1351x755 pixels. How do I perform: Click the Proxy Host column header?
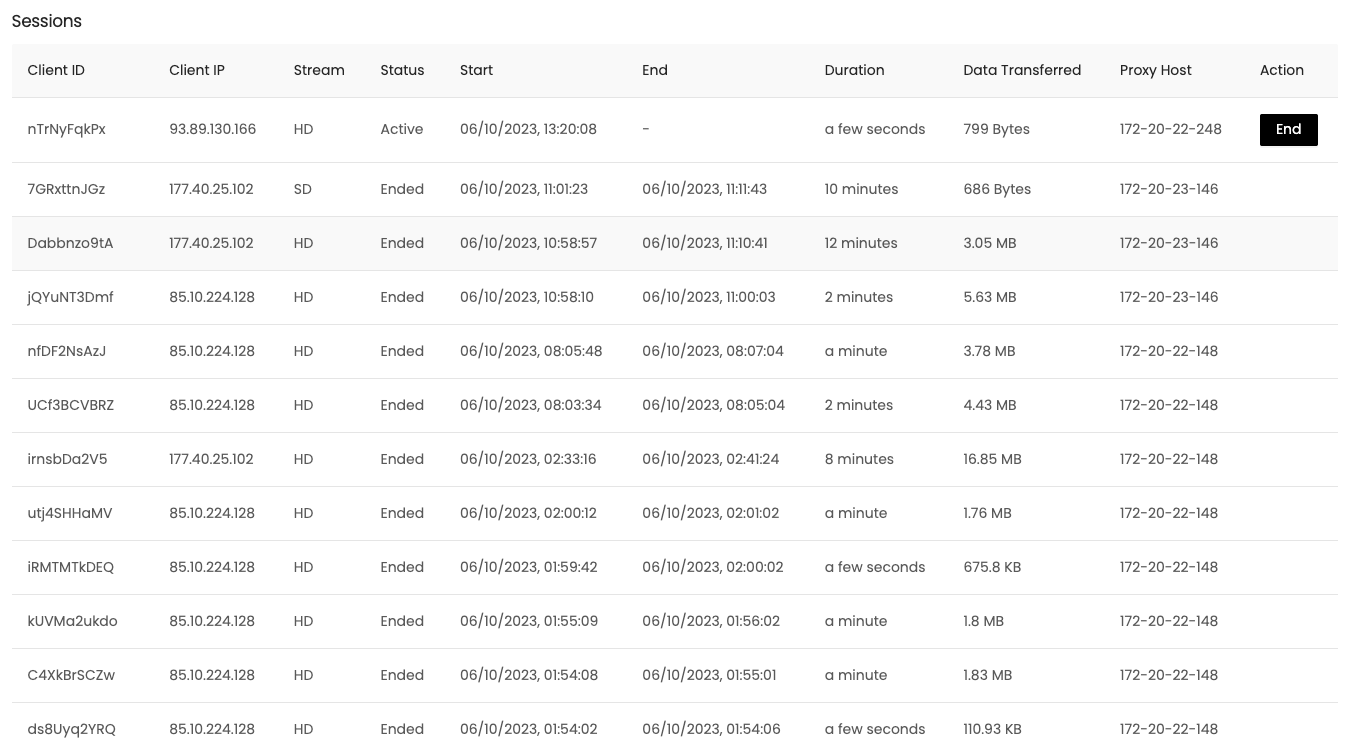click(1156, 70)
